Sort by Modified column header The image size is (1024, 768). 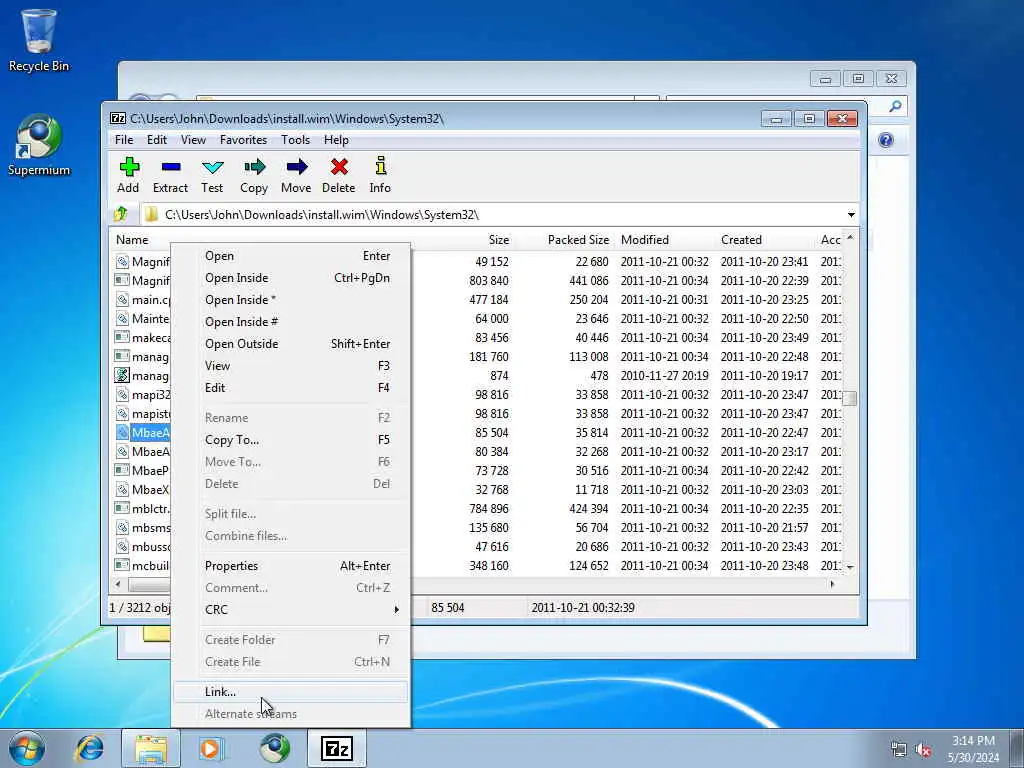pyautogui.click(x=645, y=240)
